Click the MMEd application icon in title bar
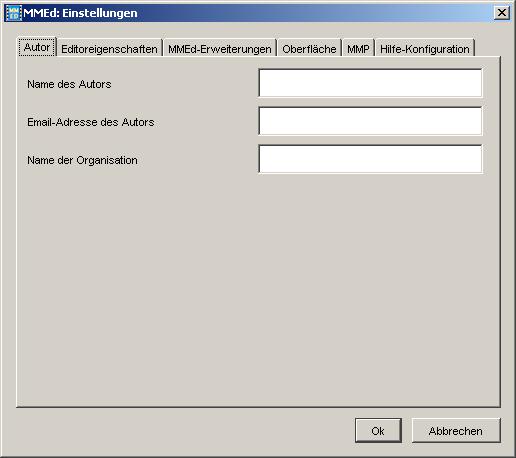Viewport: 516px width, 458px height. point(14,13)
